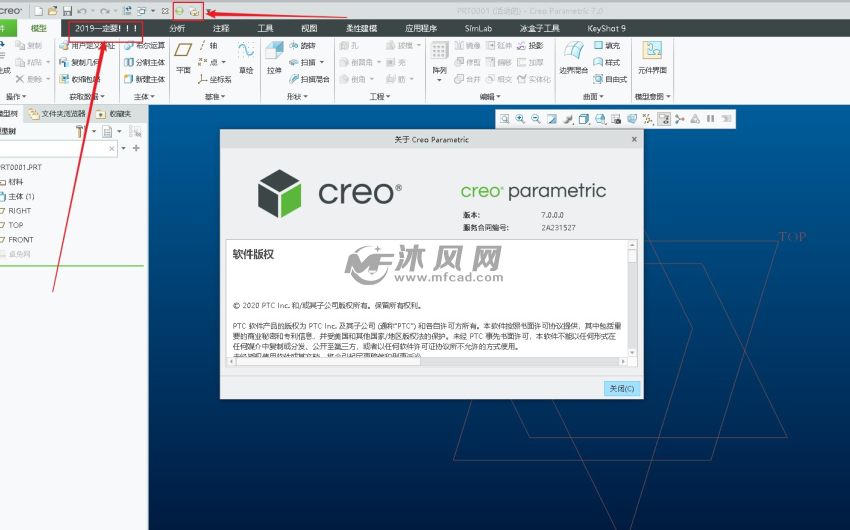Screen dimensions: 850x530
Task: Click the Regenerate model icon
Action: point(127,11)
